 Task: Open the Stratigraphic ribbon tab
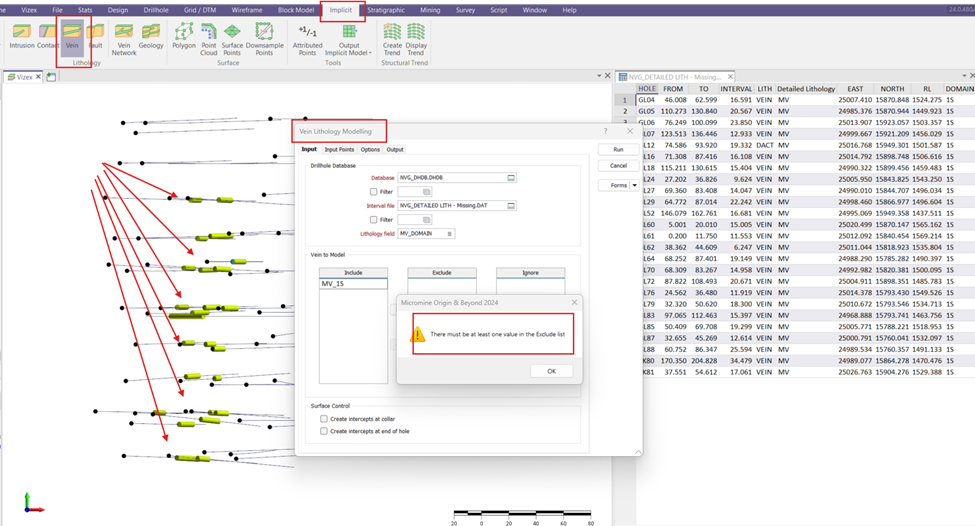pos(388,10)
